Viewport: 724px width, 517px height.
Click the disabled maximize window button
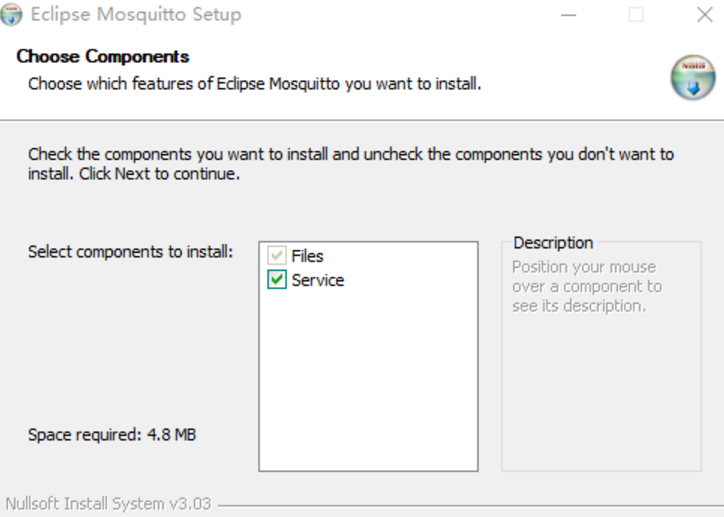tap(636, 15)
